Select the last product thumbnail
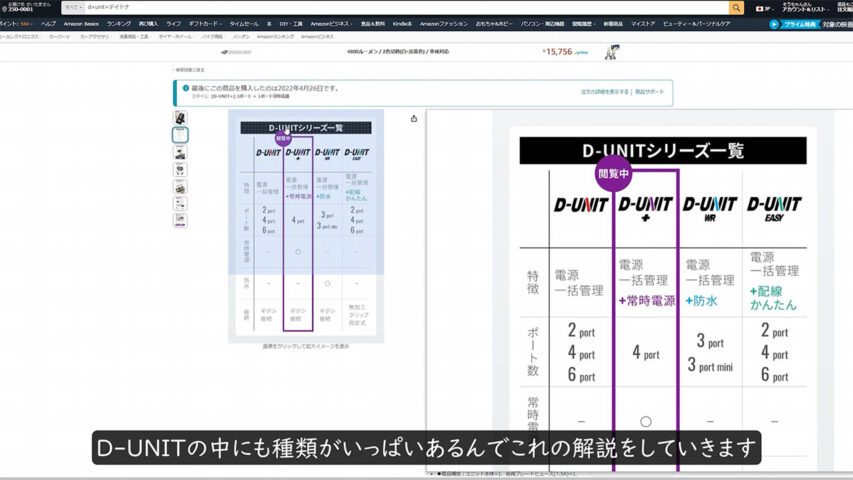 [180, 221]
